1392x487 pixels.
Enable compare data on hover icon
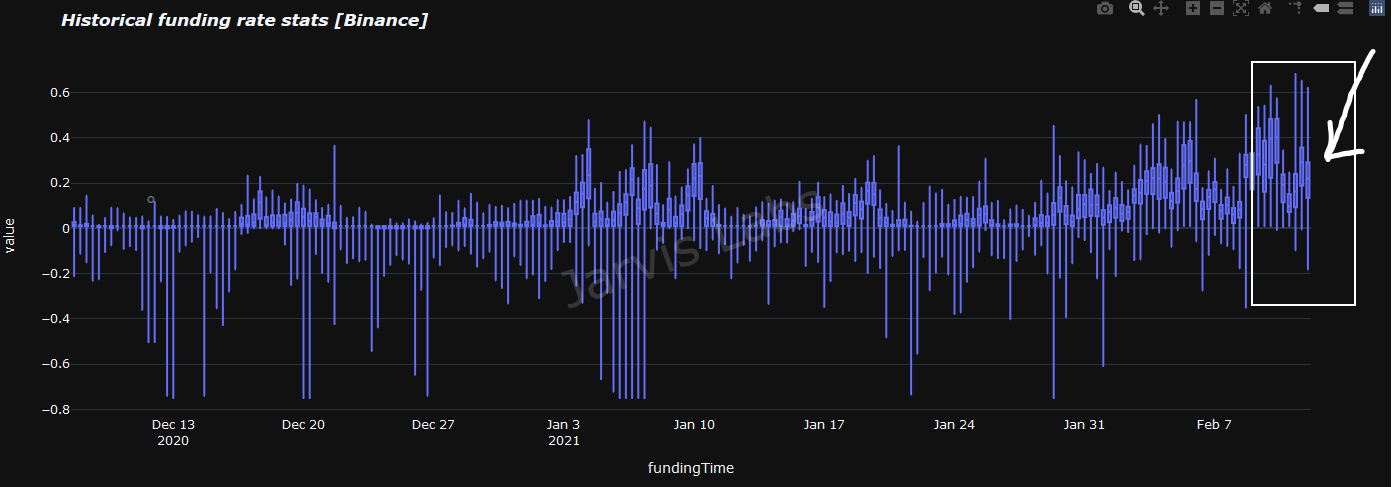(x=1345, y=9)
